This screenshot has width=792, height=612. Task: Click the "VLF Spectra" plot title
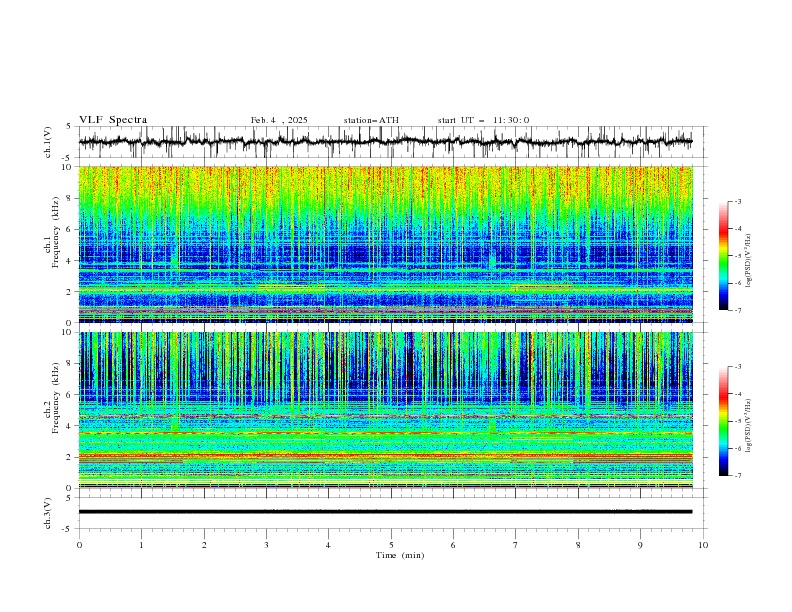click(113, 120)
